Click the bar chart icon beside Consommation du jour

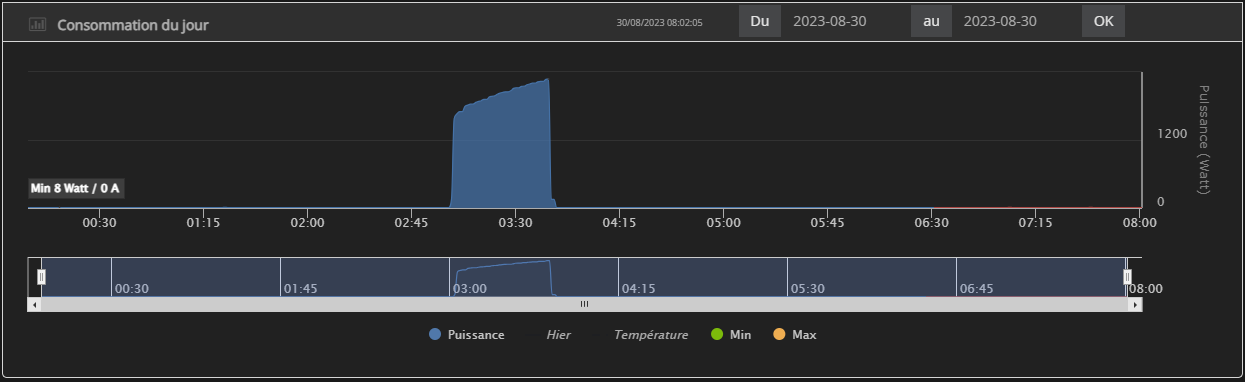tap(38, 24)
